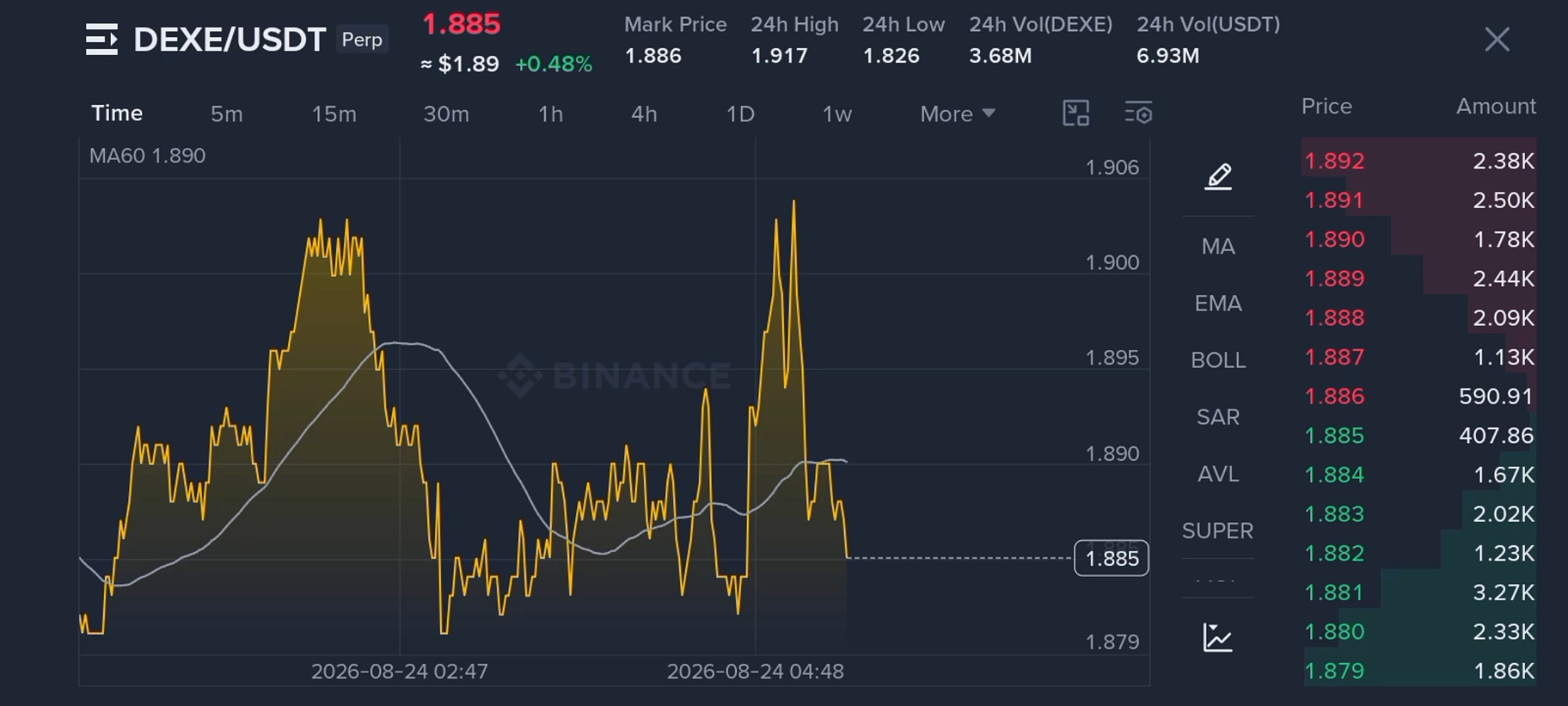Select the 1.887 ask order row
Viewport: 1568px width, 706px height.
[x=1419, y=357]
